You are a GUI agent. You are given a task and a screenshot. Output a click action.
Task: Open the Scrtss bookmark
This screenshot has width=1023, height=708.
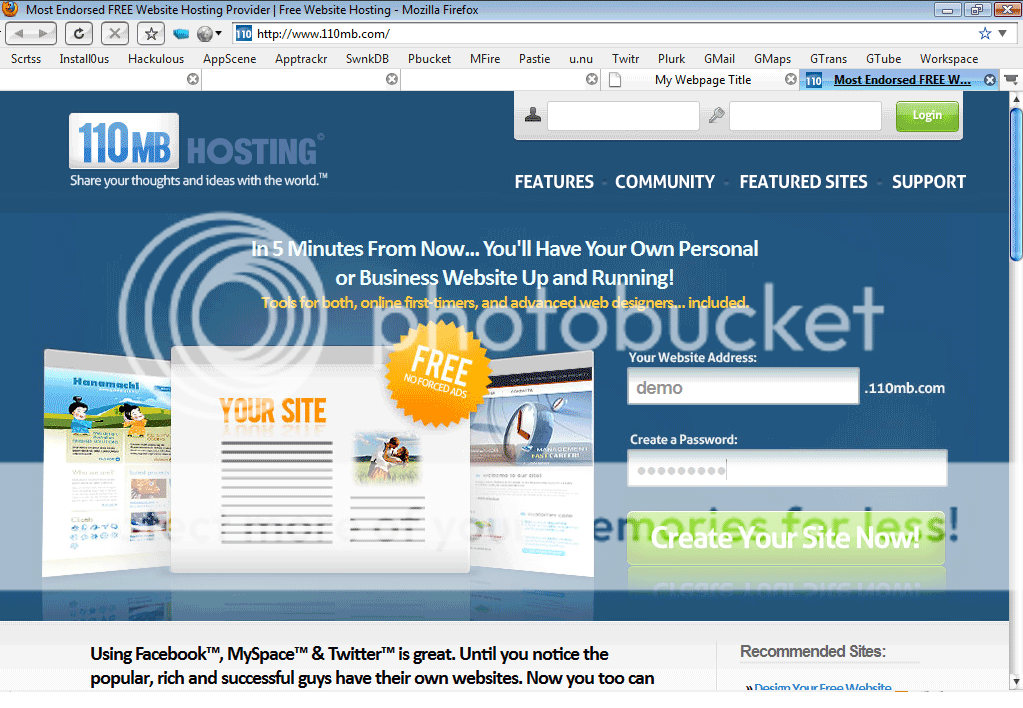coord(26,59)
